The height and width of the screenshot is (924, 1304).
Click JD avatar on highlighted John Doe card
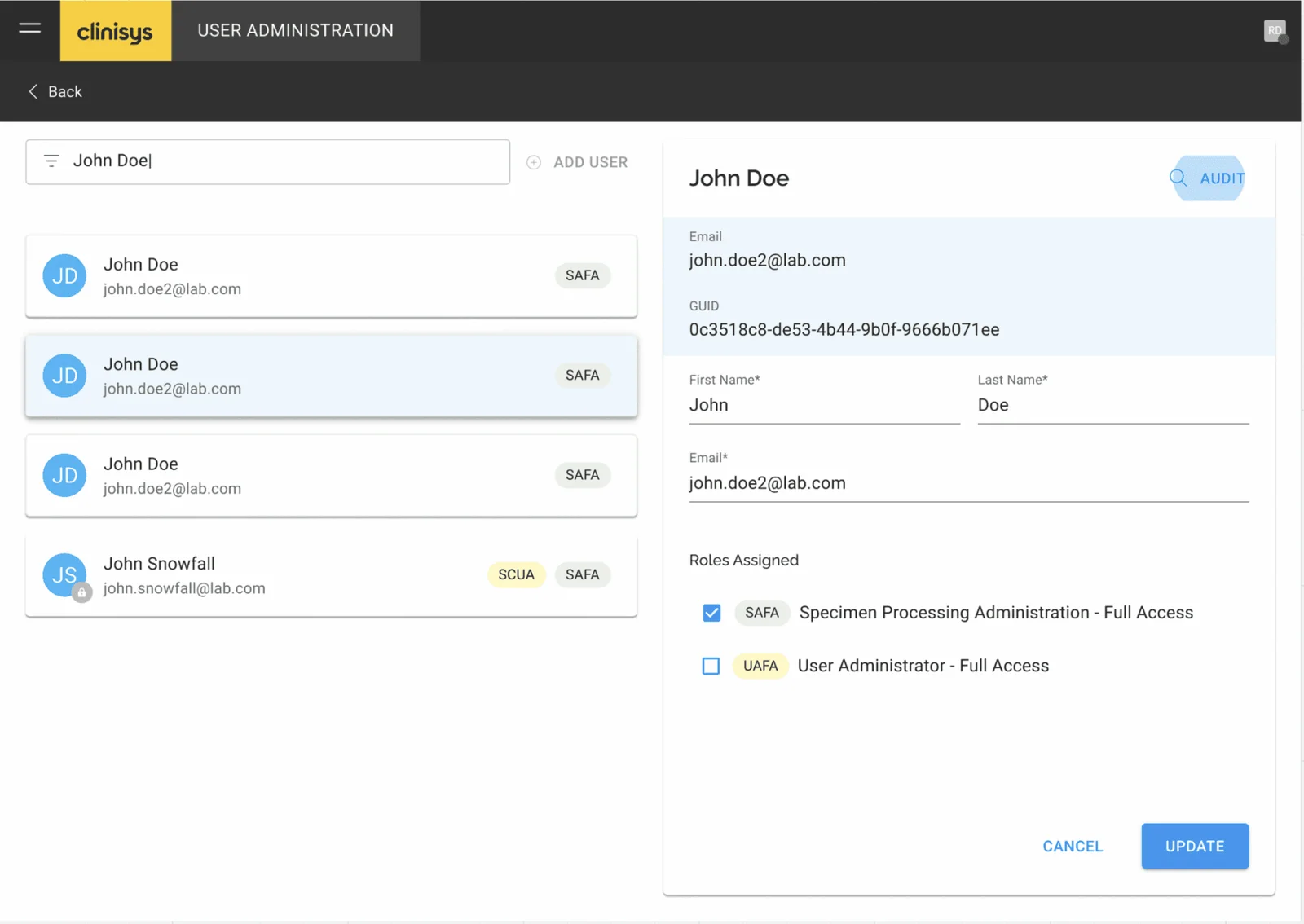point(64,376)
